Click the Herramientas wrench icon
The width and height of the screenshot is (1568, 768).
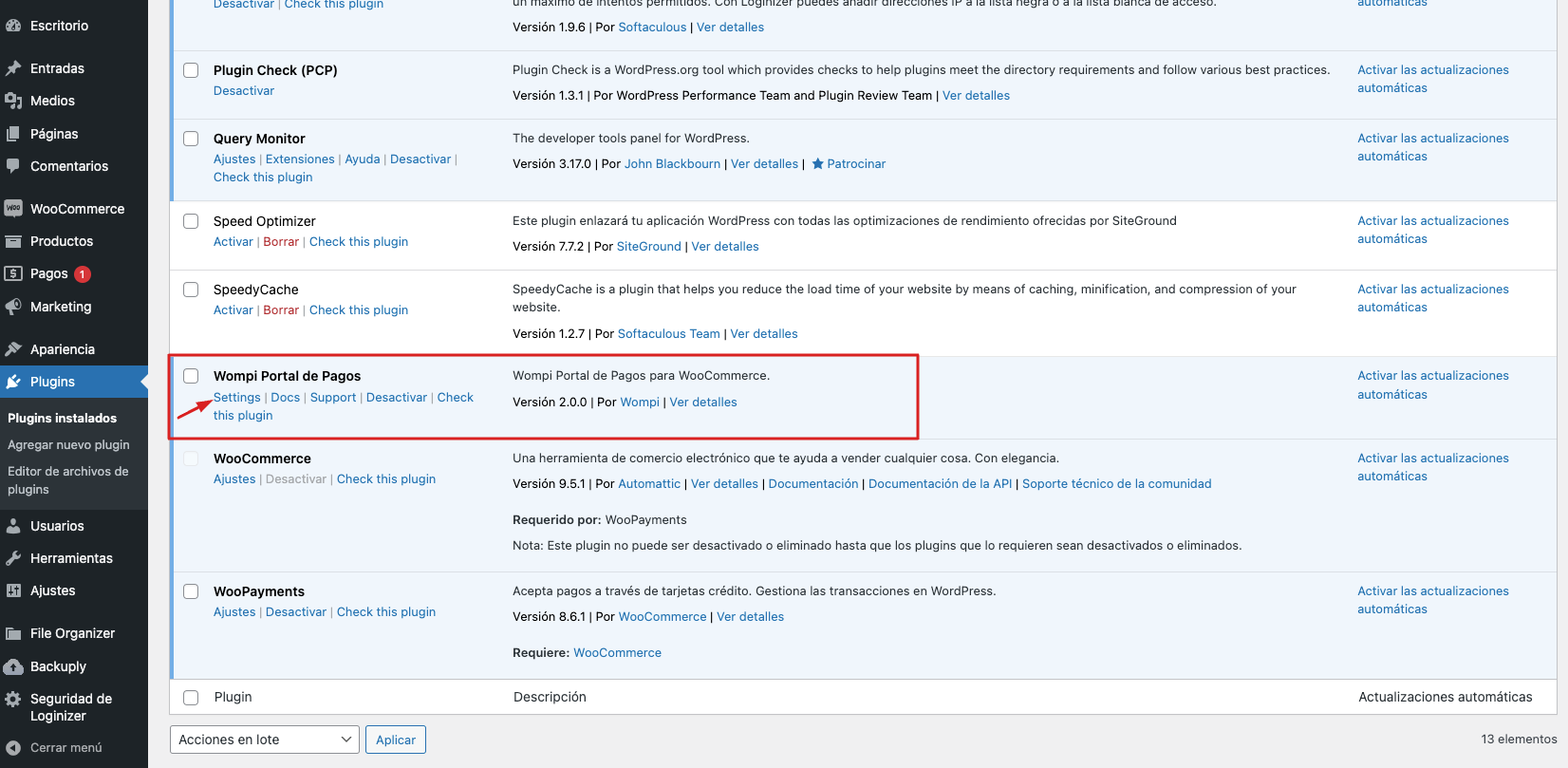(13, 558)
